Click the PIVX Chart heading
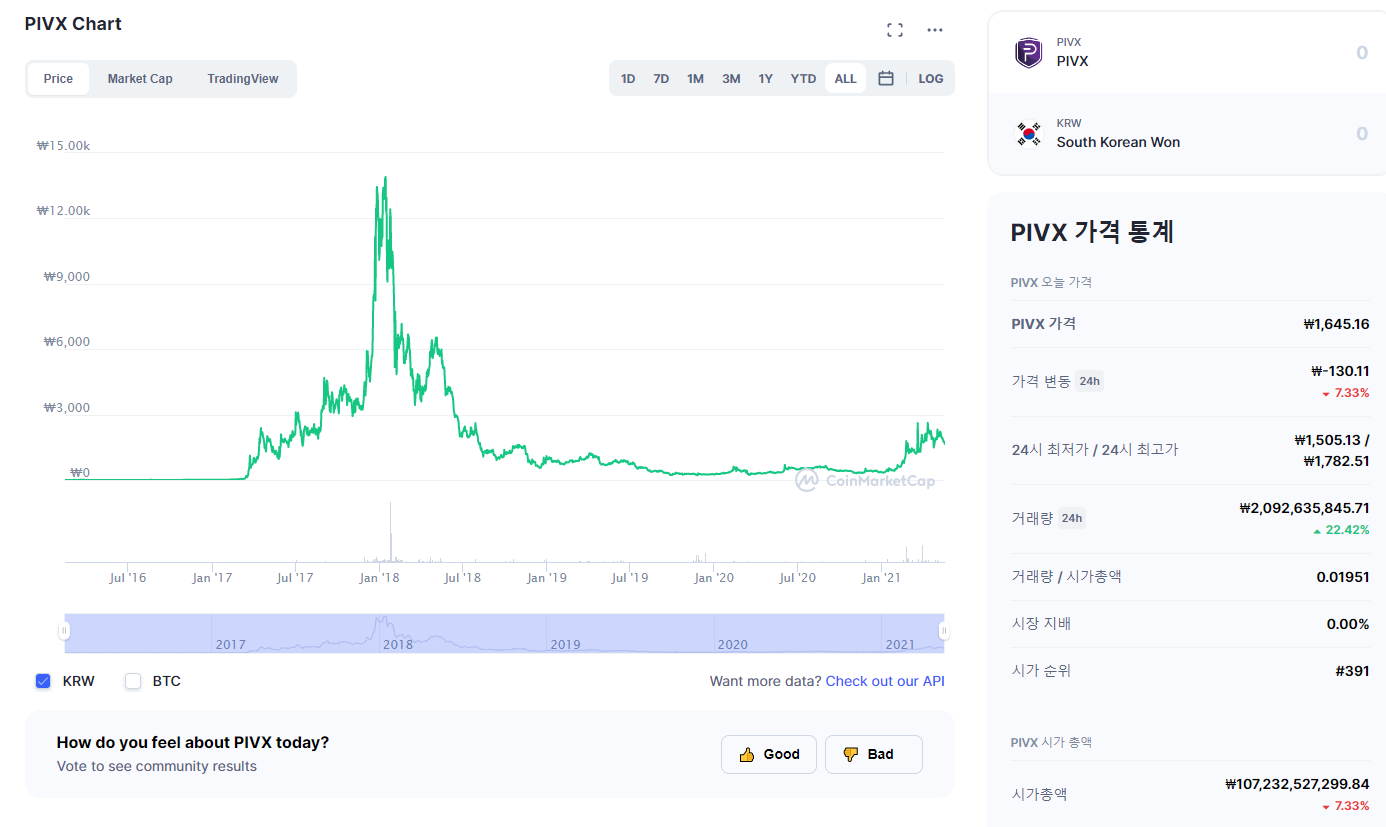The height and width of the screenshot is (827, 1386). click(73, 23)
